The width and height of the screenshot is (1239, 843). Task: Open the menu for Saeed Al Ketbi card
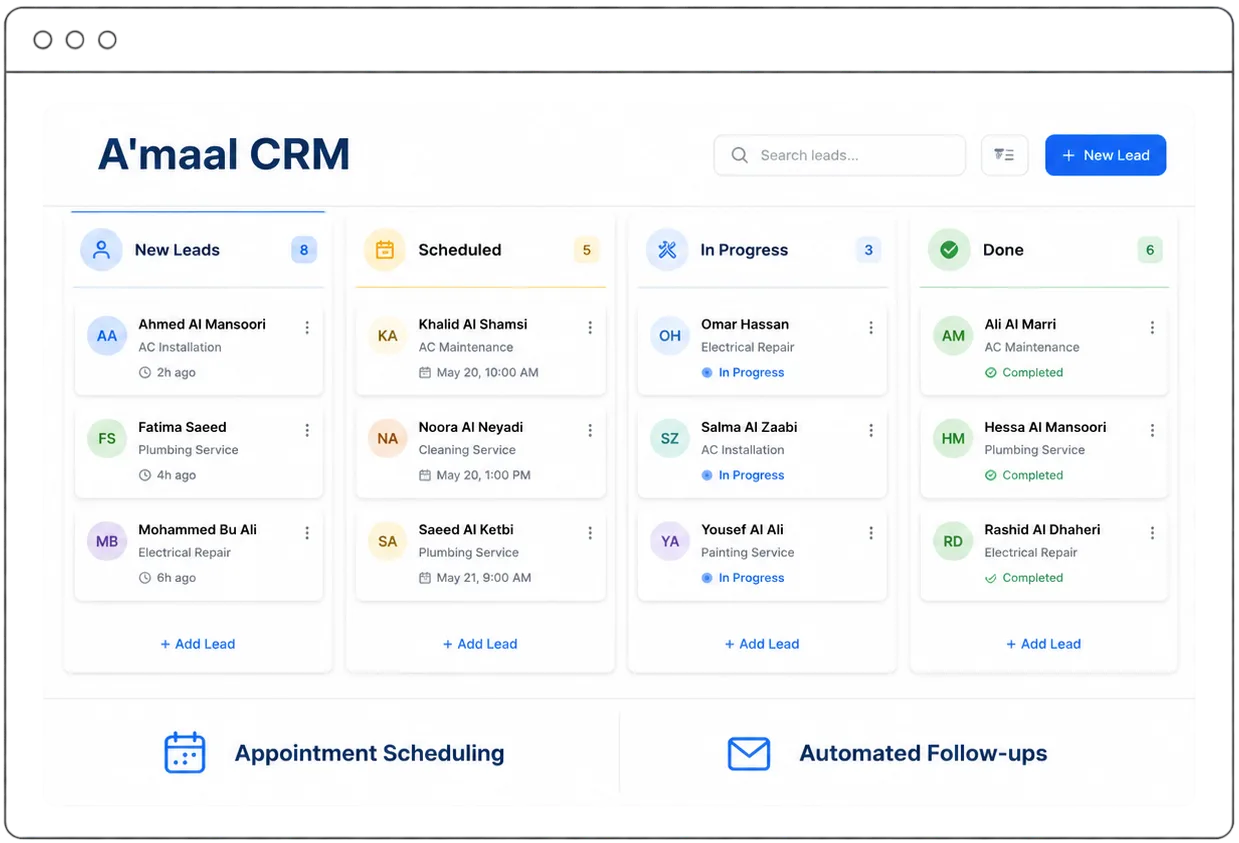[590, 533]
